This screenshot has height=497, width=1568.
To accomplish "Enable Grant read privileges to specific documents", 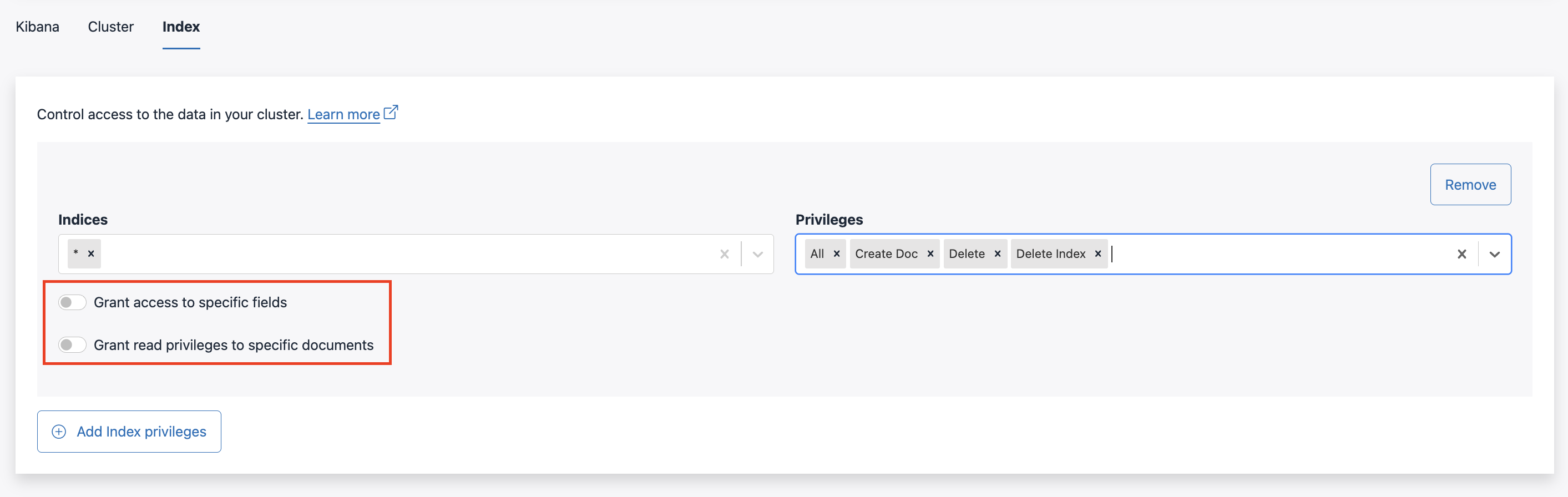I will coord(73,345).
